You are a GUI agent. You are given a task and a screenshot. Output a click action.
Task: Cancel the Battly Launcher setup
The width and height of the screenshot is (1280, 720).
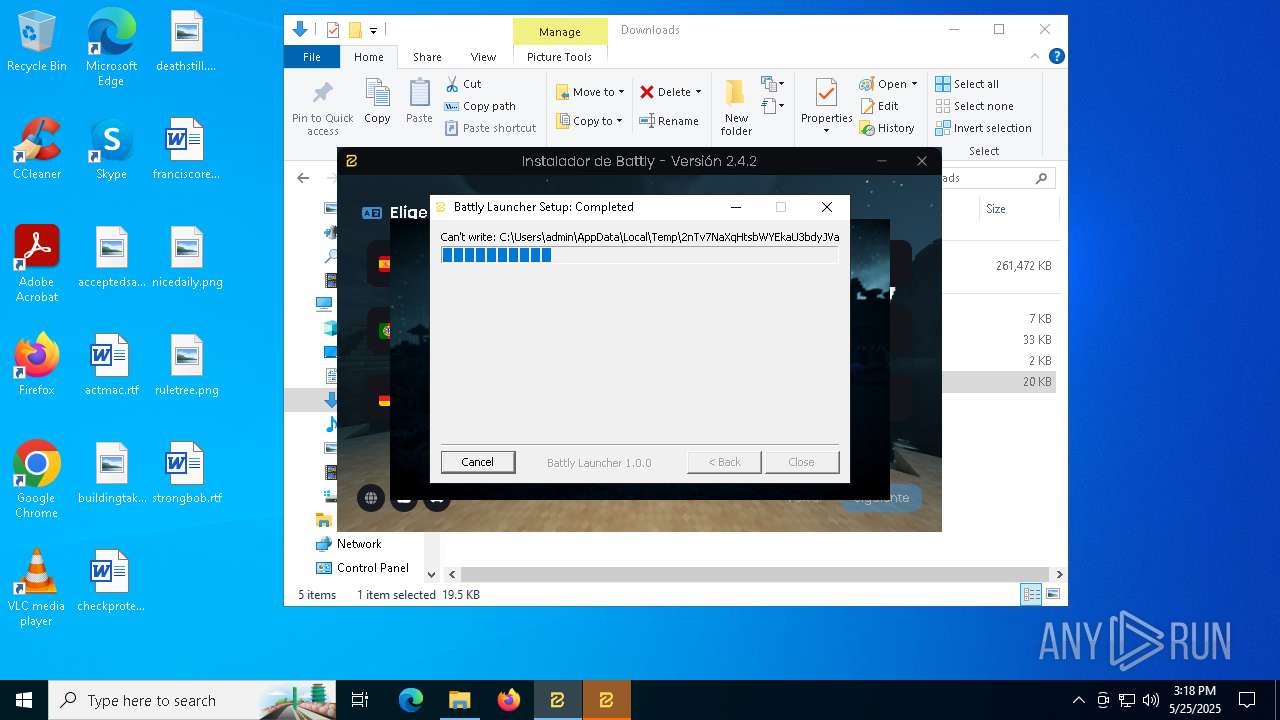point(478,462)
